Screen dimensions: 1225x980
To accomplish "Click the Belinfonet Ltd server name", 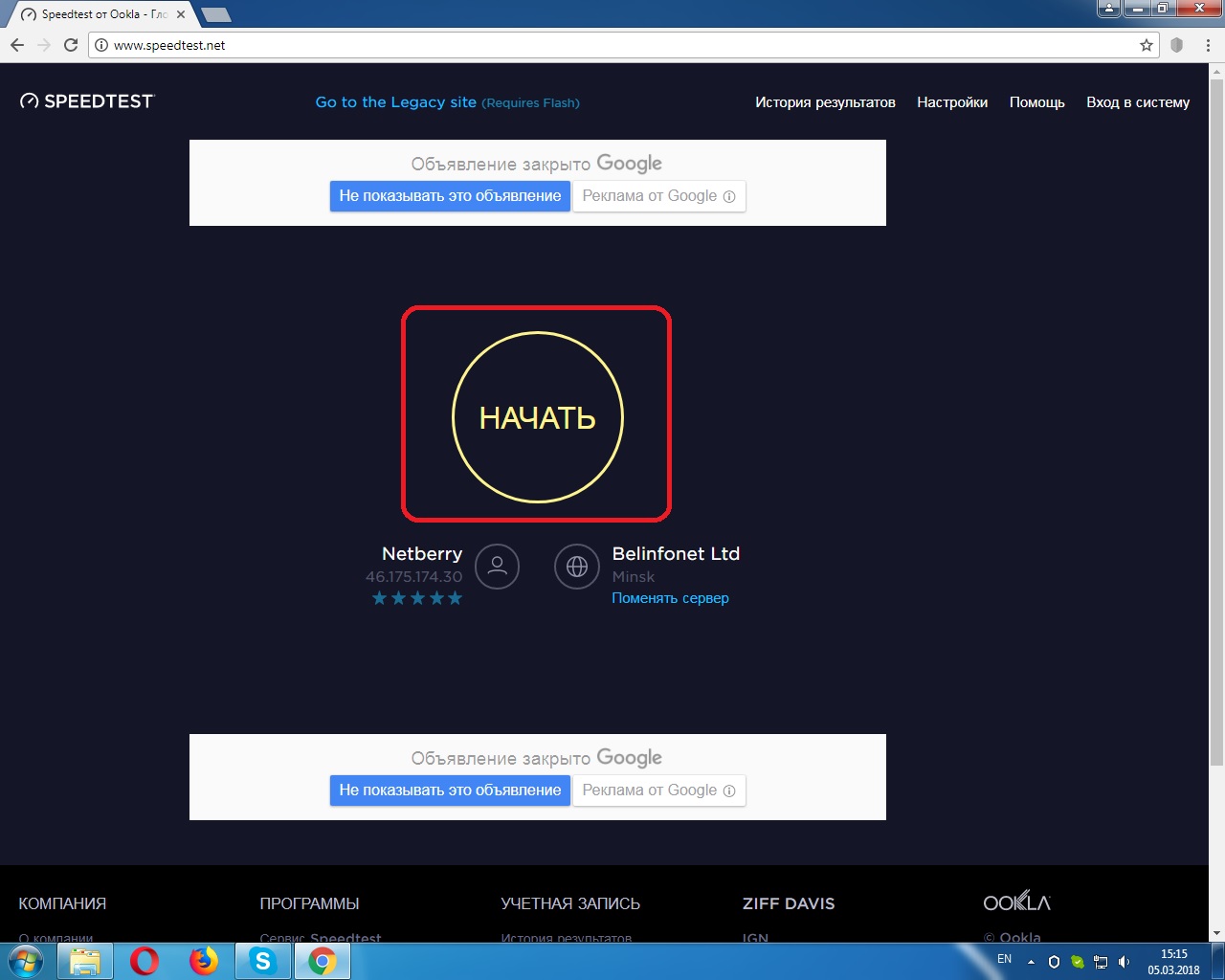I will (x=676, y=553).
